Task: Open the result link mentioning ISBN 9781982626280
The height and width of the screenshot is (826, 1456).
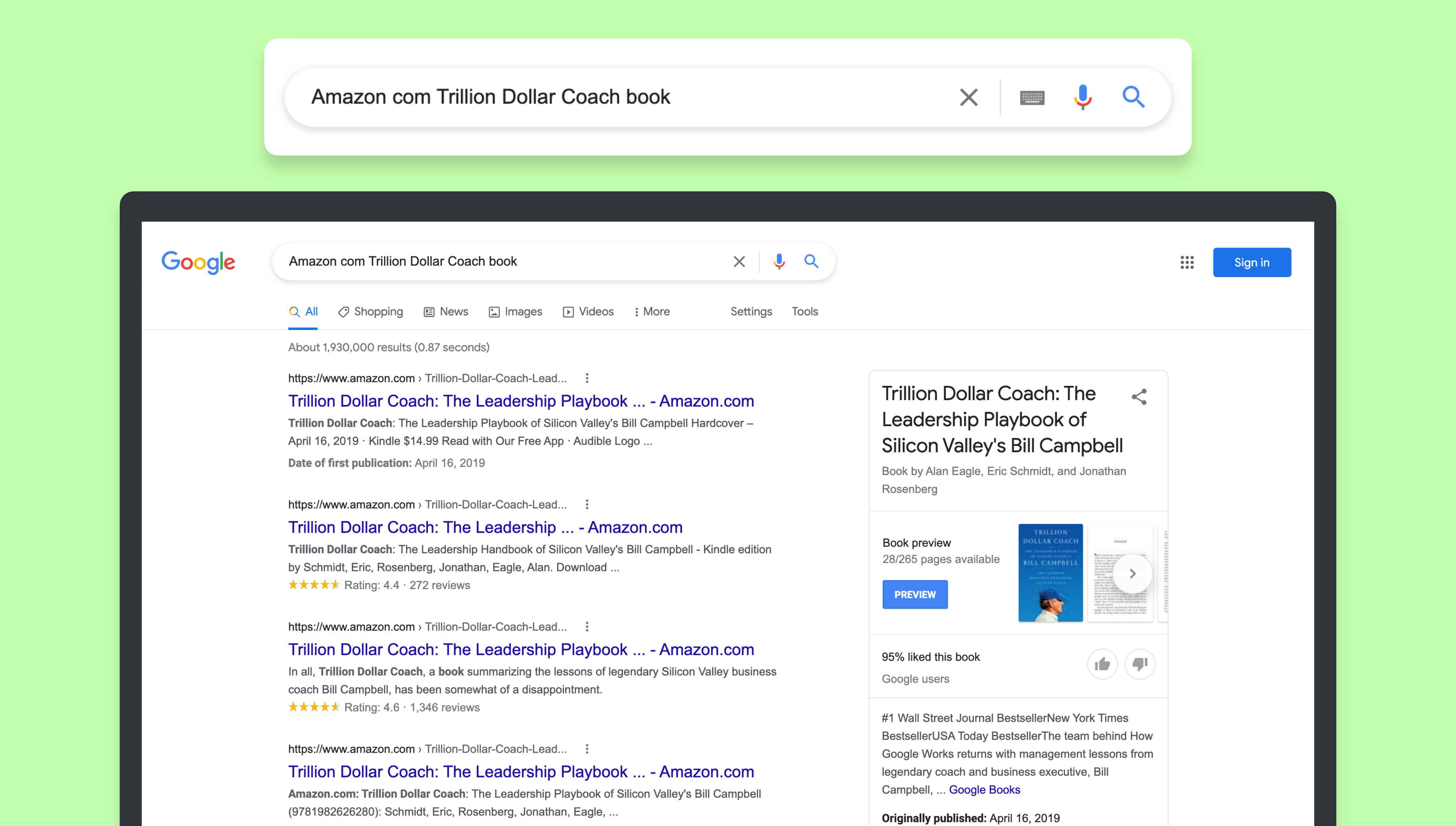Action: (521, 772)
